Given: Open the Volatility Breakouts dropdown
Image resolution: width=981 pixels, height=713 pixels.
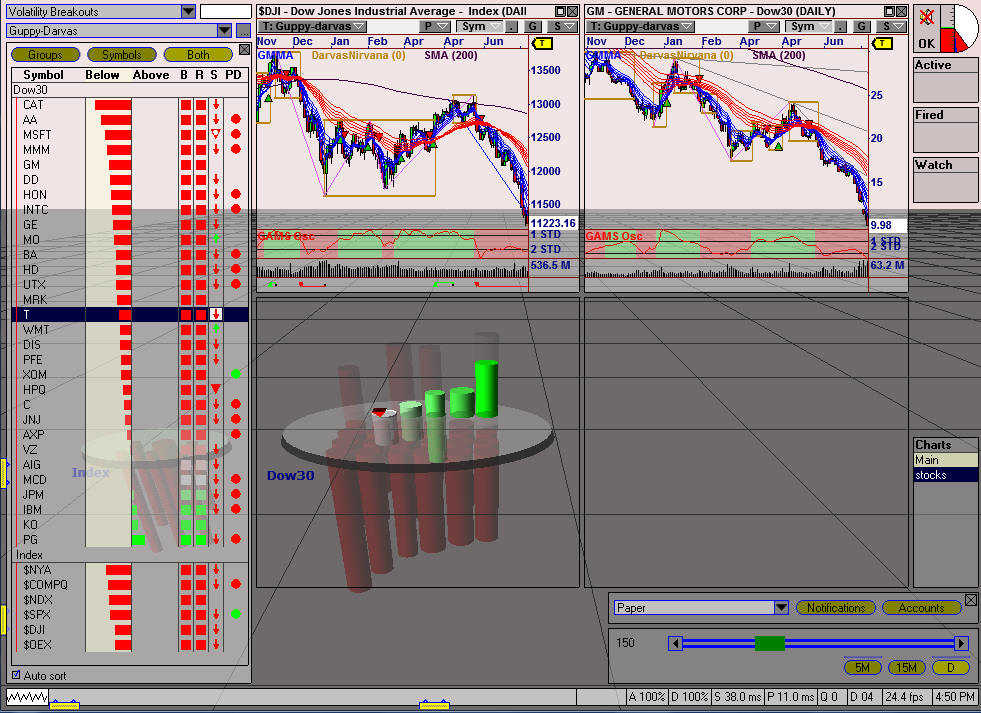Looking at the screenshot, I should click(x=188, y=11).
